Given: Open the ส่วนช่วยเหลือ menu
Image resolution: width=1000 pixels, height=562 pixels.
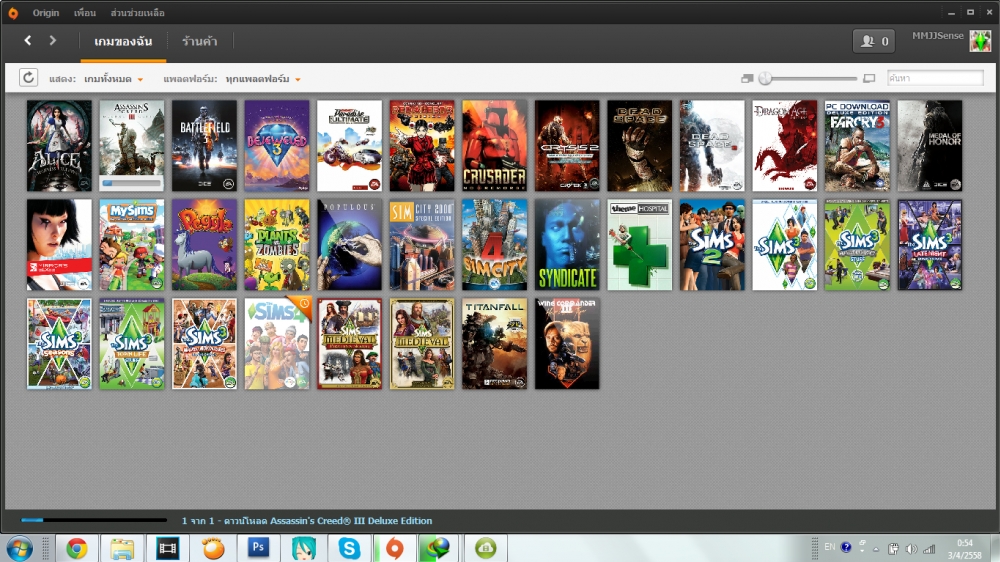Looking at the screenshot, I should point(137,13).
